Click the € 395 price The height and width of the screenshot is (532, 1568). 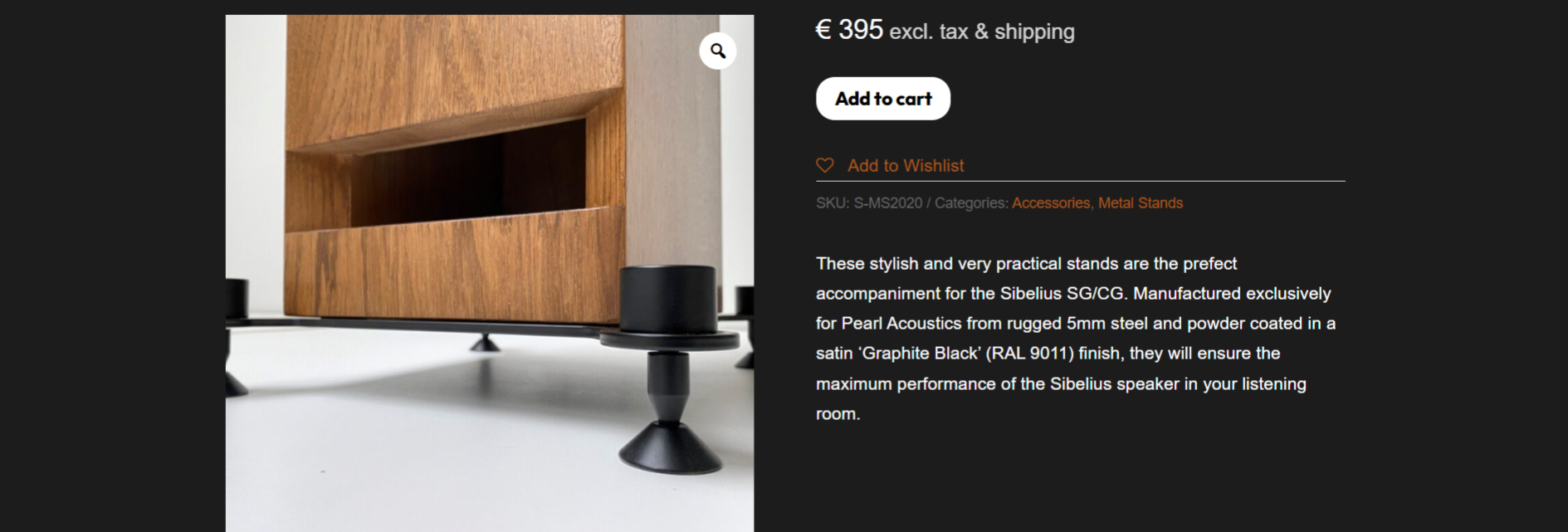849,31
